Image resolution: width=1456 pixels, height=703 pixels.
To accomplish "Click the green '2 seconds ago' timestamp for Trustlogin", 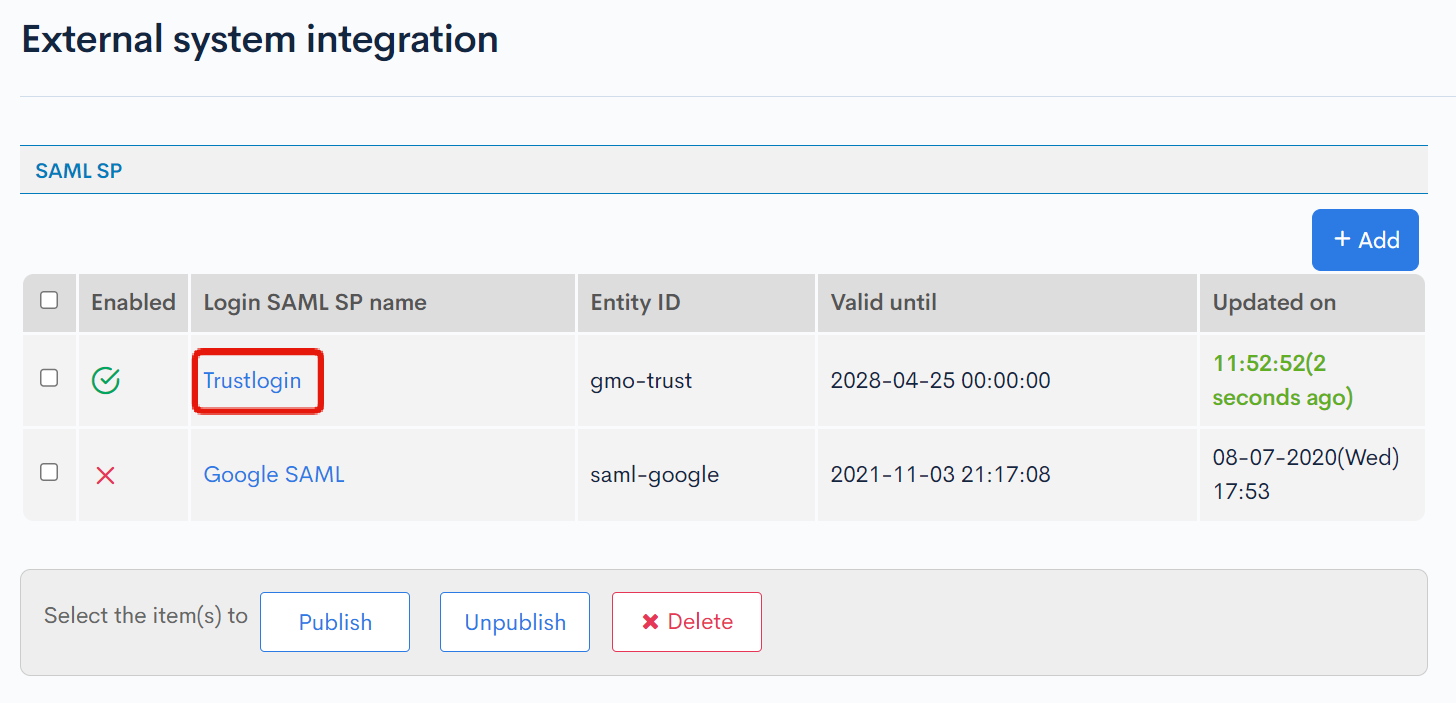I will point(1281,380).
